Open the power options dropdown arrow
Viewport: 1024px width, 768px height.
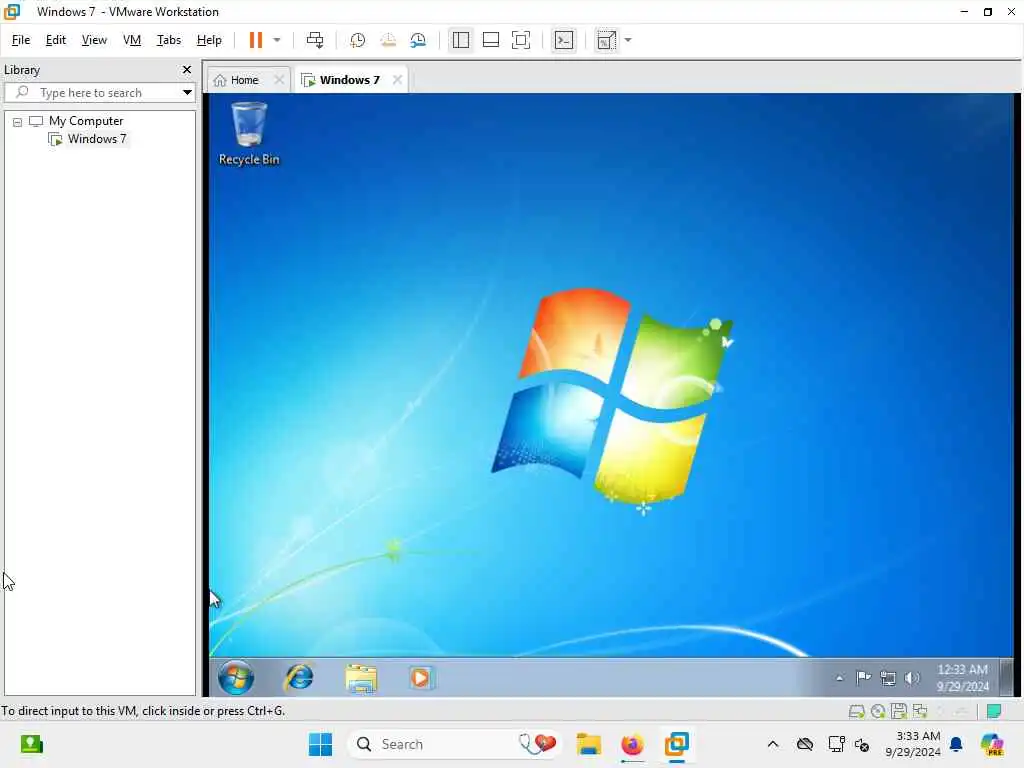pyautogui.click(x=277, y=40)
